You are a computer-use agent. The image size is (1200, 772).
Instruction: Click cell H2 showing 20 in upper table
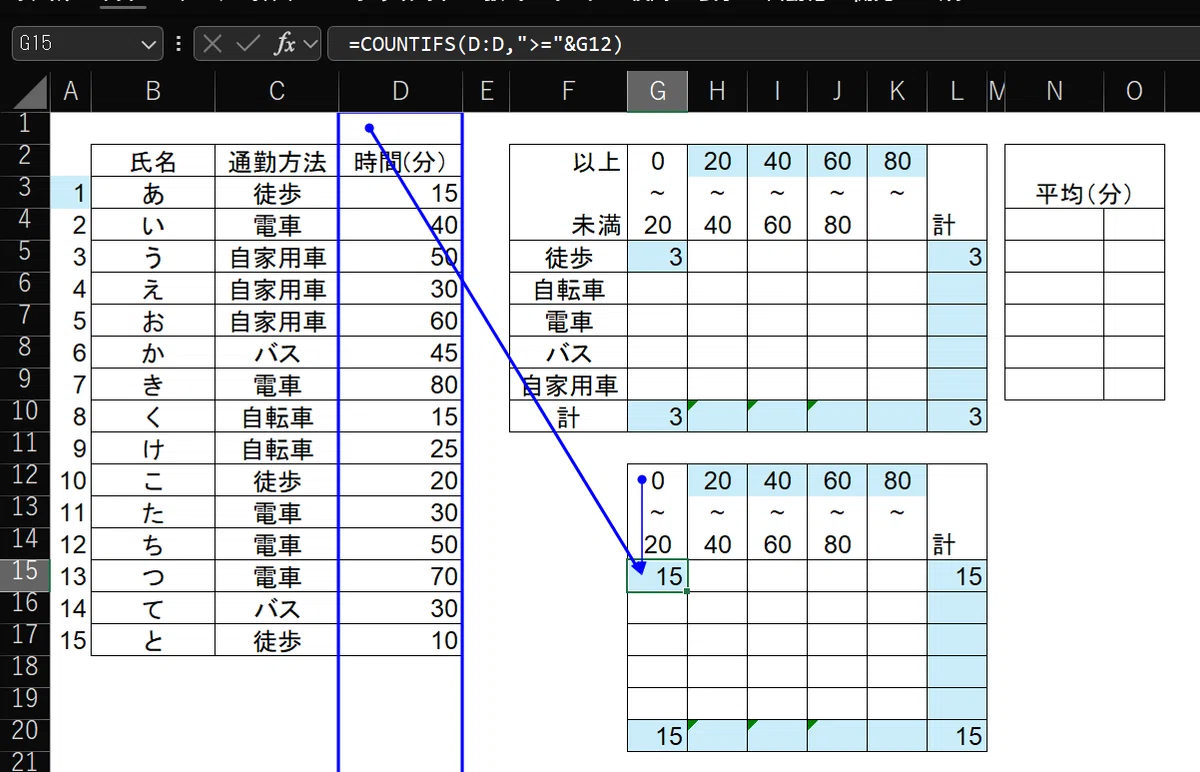(717, 161)
